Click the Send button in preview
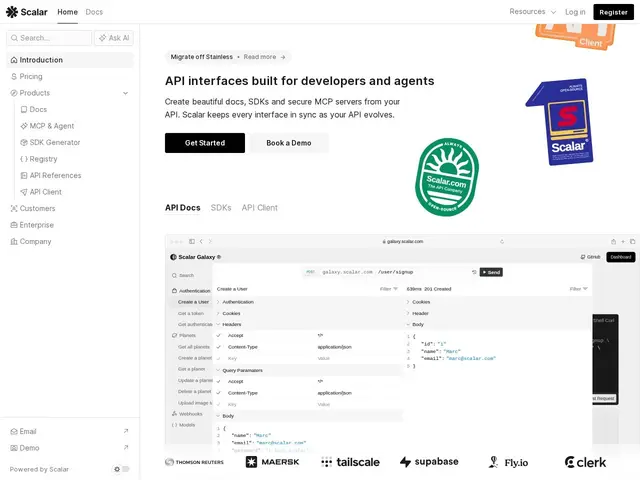This screenshot has height=480, width=640. pyautogui.click(x=491, y=272)
